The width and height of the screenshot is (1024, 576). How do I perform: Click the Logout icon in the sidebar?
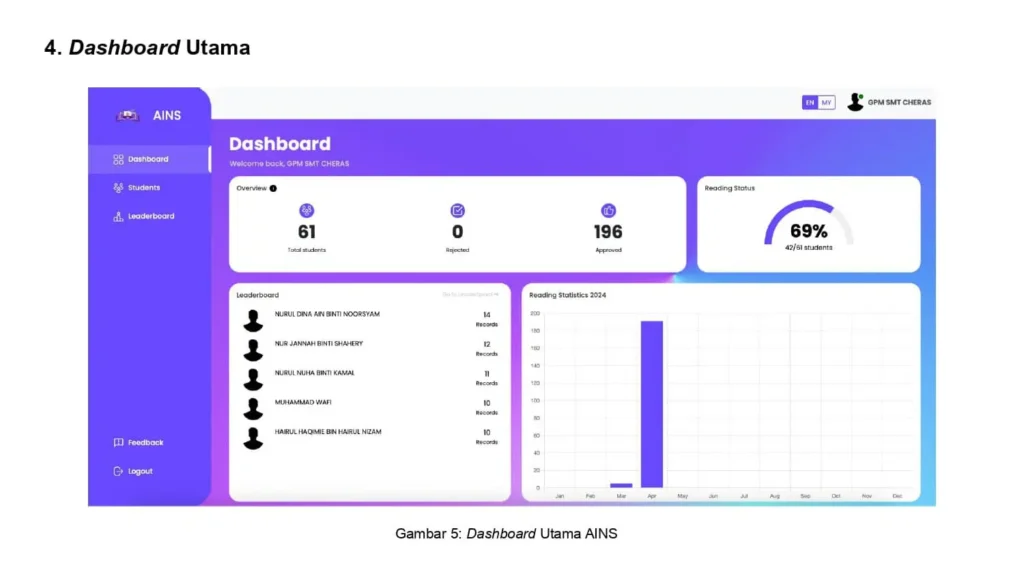[x=118, y=471]
